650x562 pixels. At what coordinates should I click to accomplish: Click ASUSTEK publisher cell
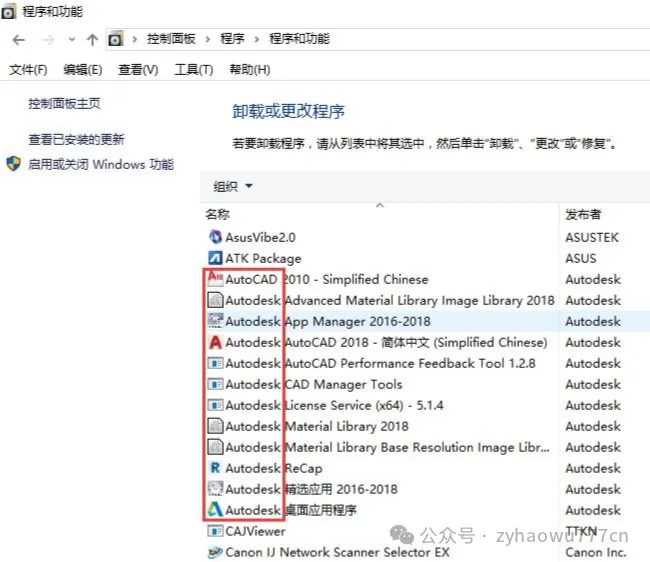pos(592,237)
